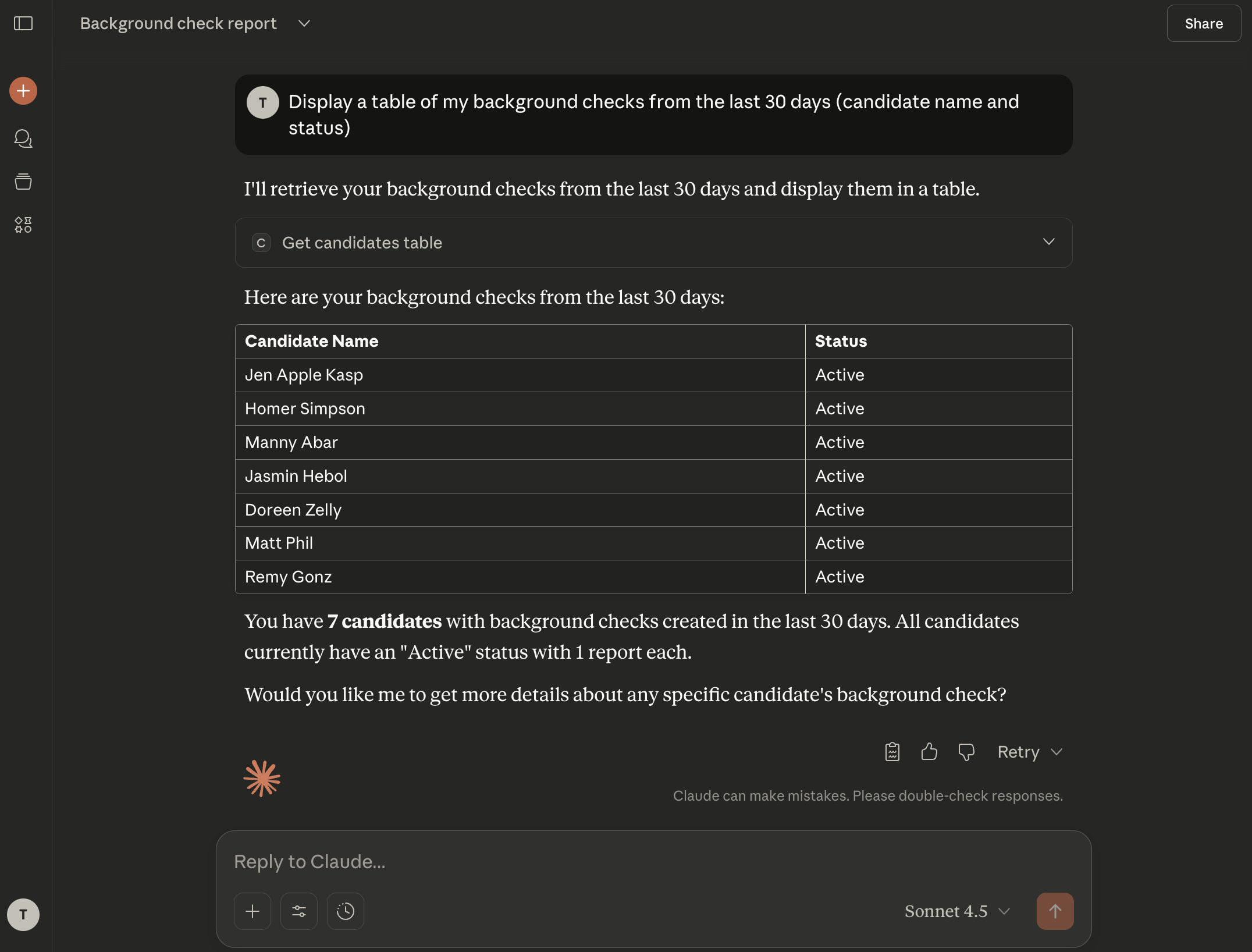This screenshot has width=1252, height=952.
Task: Open search and tools settings sliders
Action: coord(299,911)
